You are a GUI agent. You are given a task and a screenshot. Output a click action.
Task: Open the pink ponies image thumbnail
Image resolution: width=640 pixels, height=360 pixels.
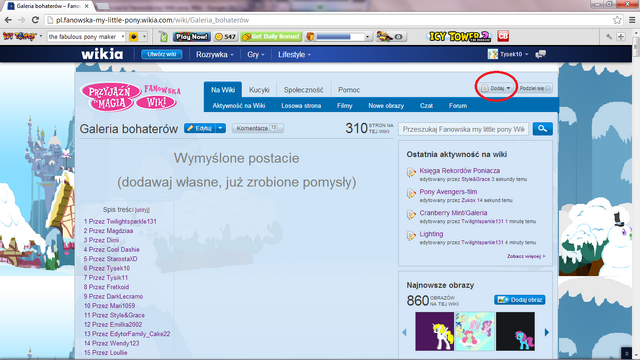(x=475, y=331)
